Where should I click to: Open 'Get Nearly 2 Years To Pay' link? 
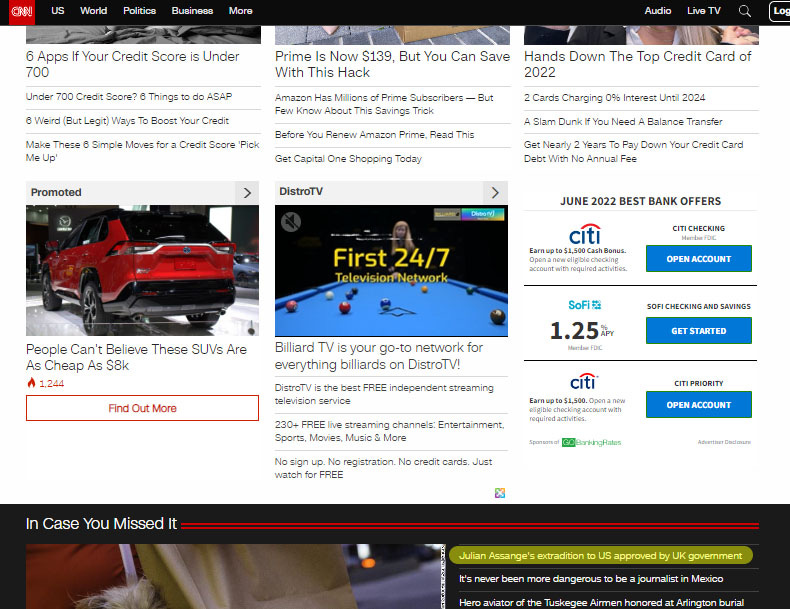click(633, 152)
